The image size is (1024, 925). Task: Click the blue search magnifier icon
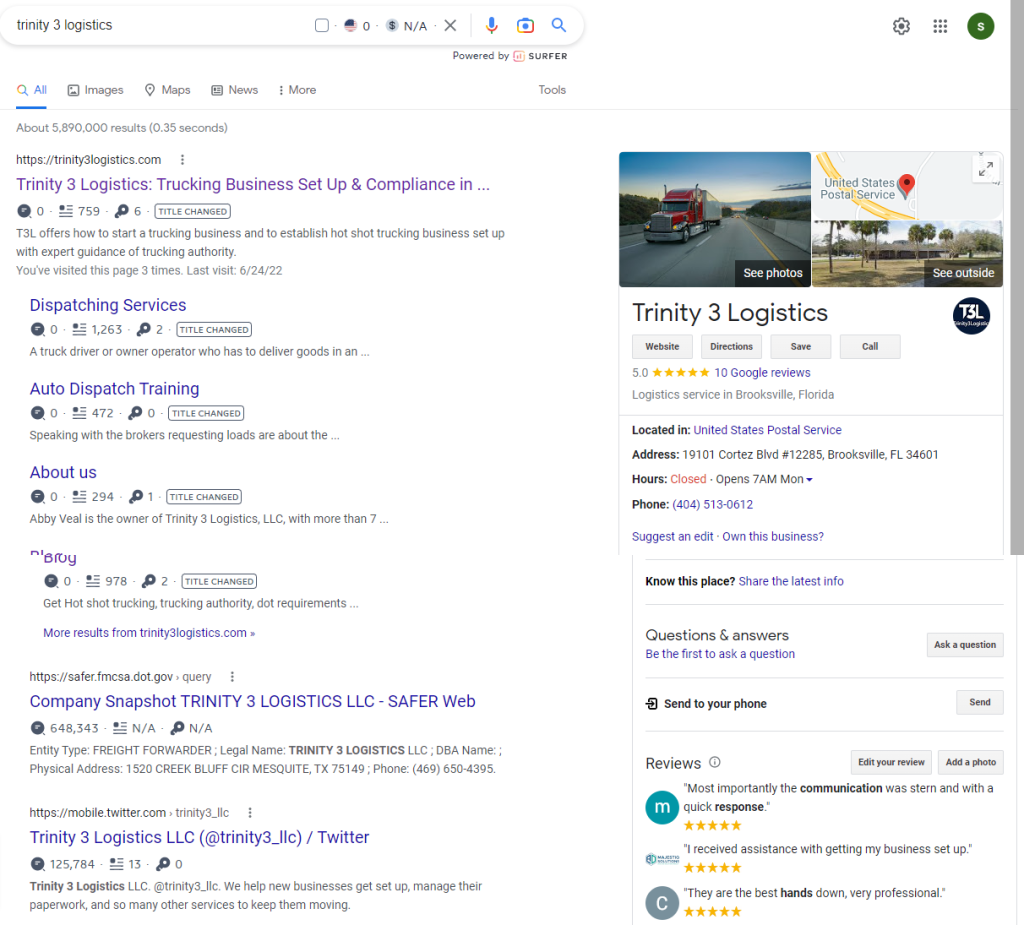pos(559,26)
